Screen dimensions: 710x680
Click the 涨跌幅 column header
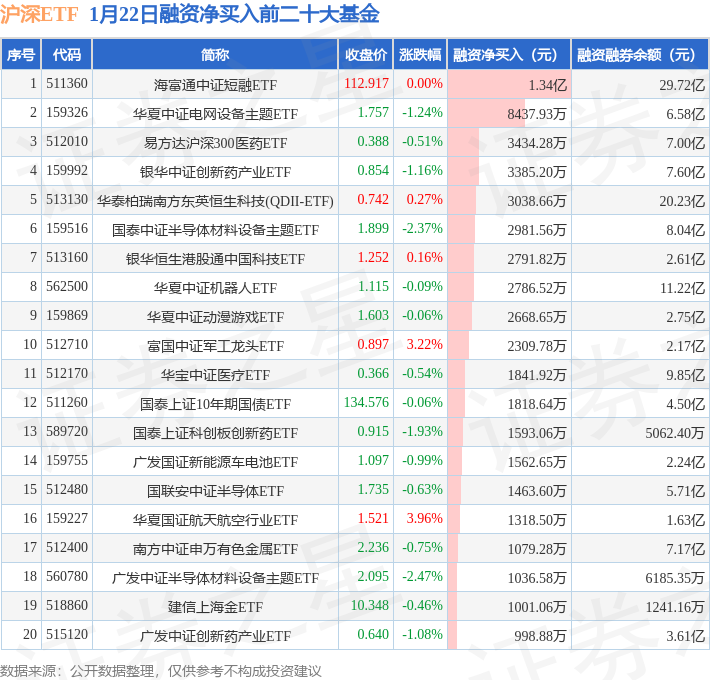click(x=420, y=55)
